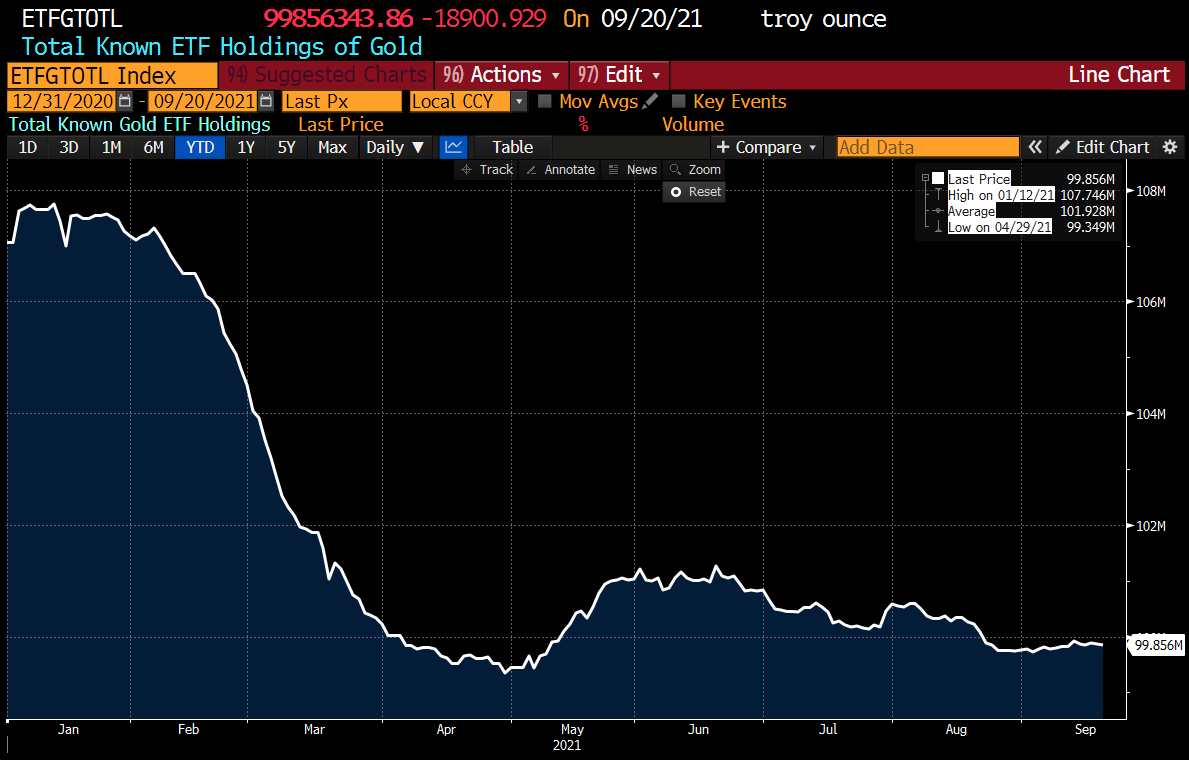Select the 1D range tab
1189x760 pixels.
[x=27, y=147]
